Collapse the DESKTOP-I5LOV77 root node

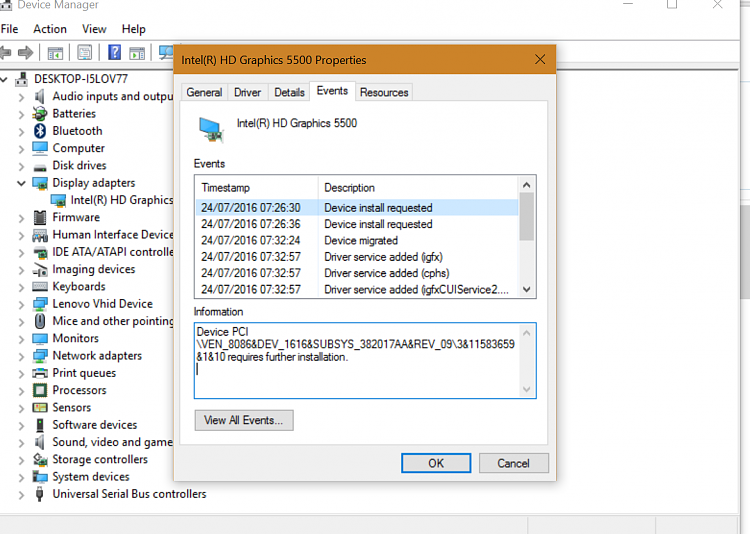click(4, 79)
